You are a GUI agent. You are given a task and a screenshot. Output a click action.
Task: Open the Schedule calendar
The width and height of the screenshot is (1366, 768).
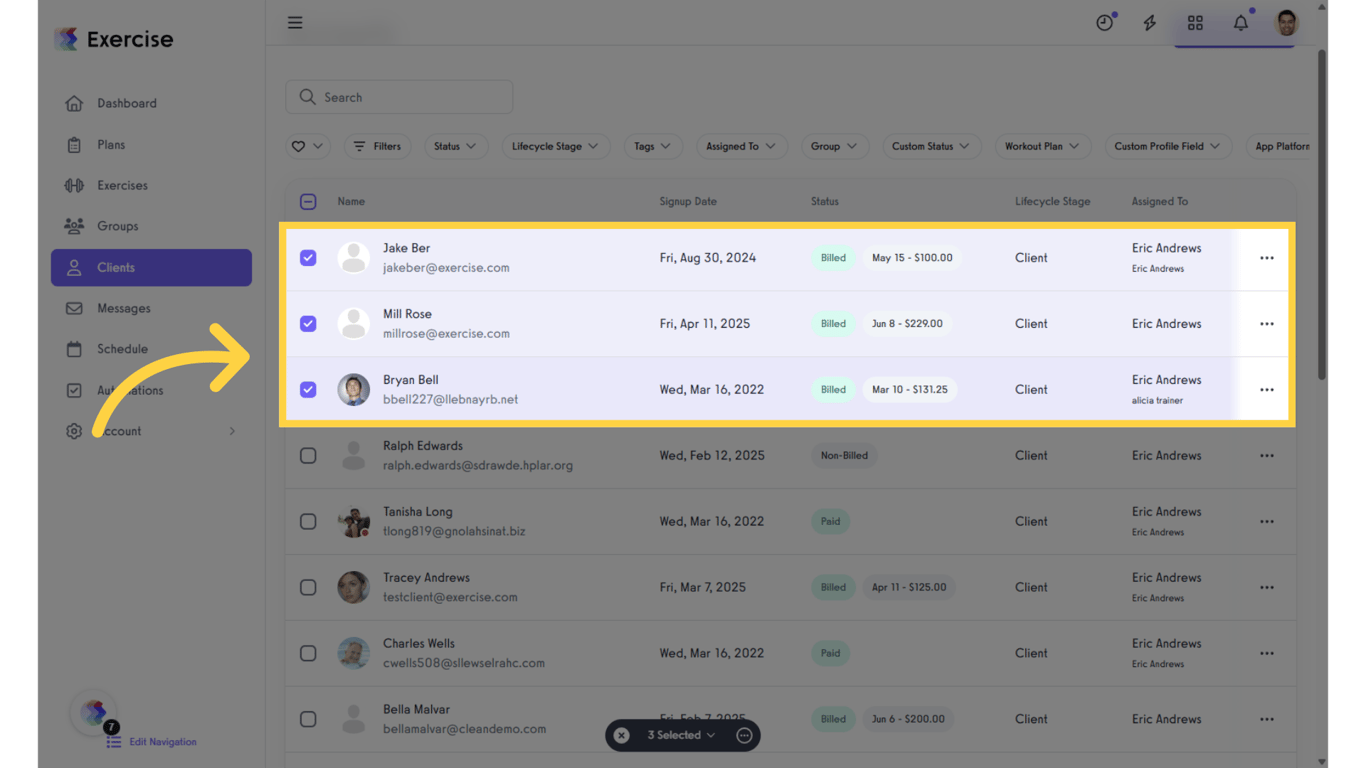click(121, 349)
